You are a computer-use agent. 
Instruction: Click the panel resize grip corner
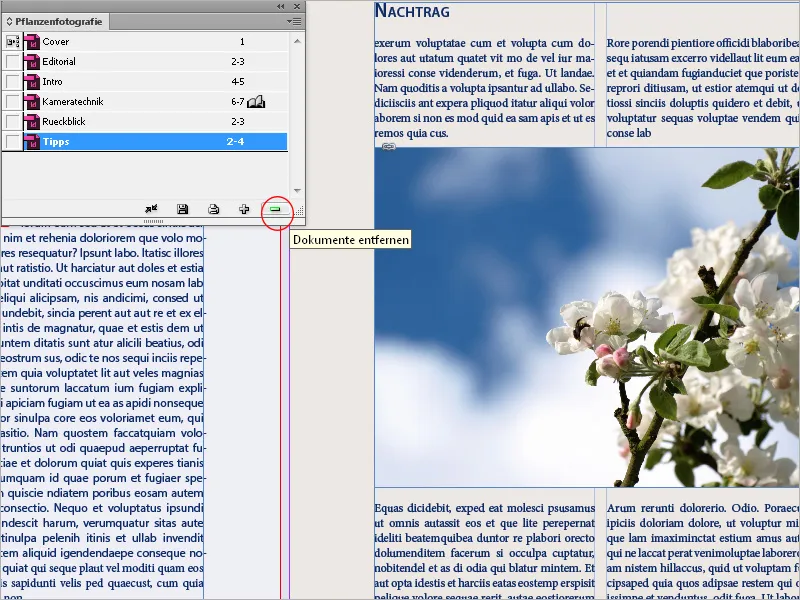pos(299,210)
